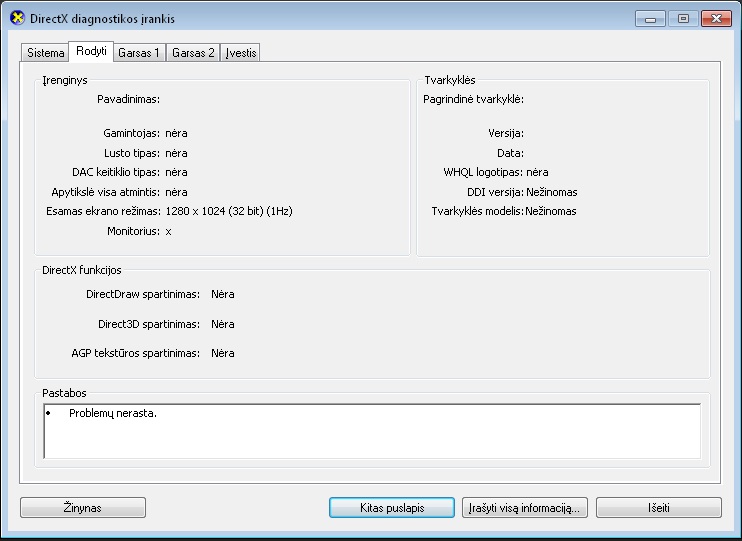This screenshot has width=742, height=541.
Task: Click the window title 'DirectX diagnostikos įrankis'
Action: point(102,19)
